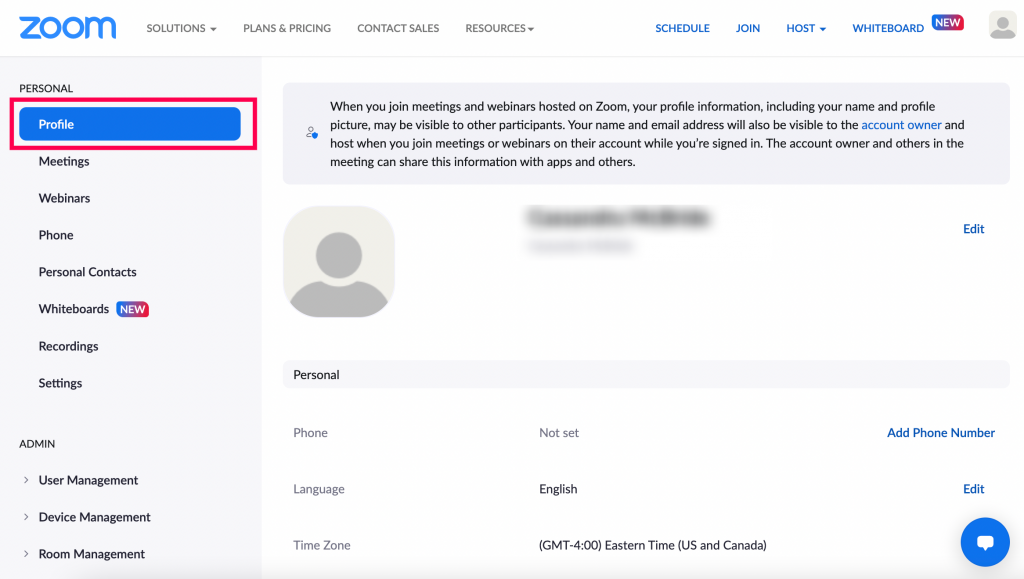Image resolution: width=1024 pixels, height=579 pixels.
Task: Click Edit next to Language
Action: pos(972,489)
